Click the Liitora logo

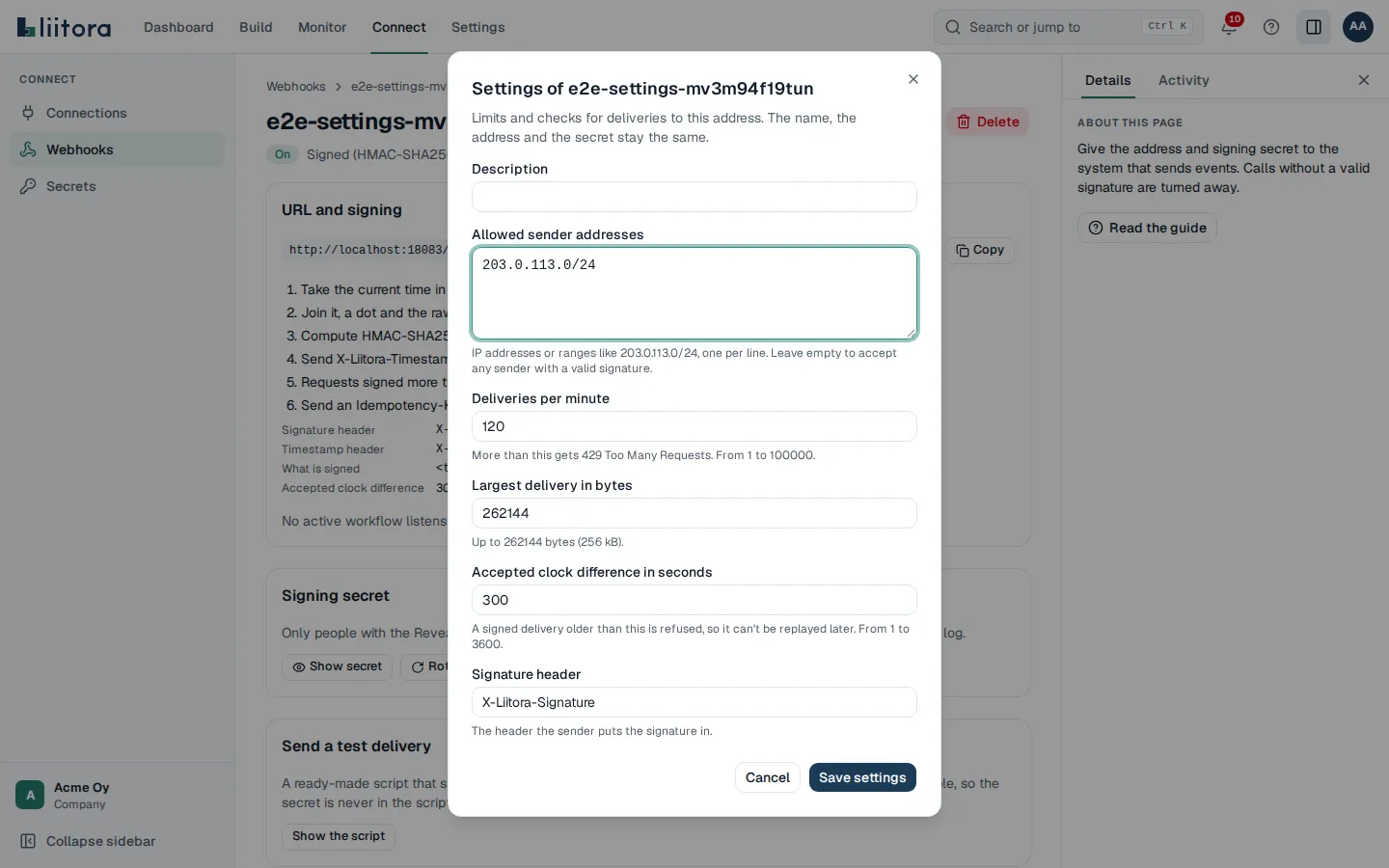tap(65, 27)
